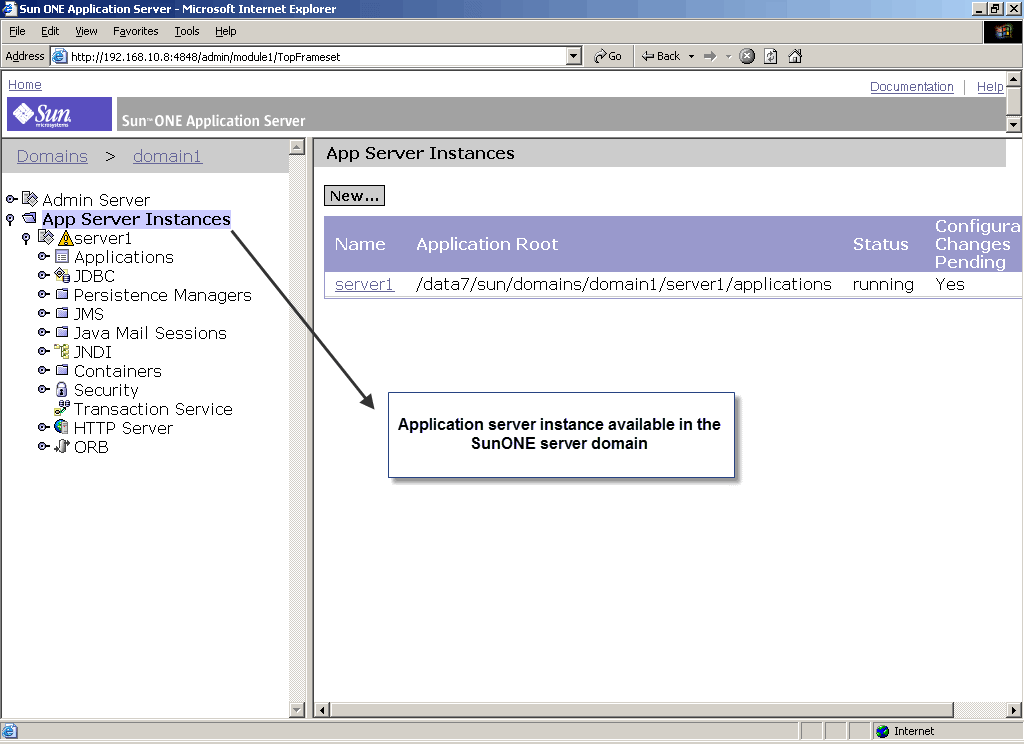Click the Help link in the header
The image size is (1024, 744).
coord(990,86)
